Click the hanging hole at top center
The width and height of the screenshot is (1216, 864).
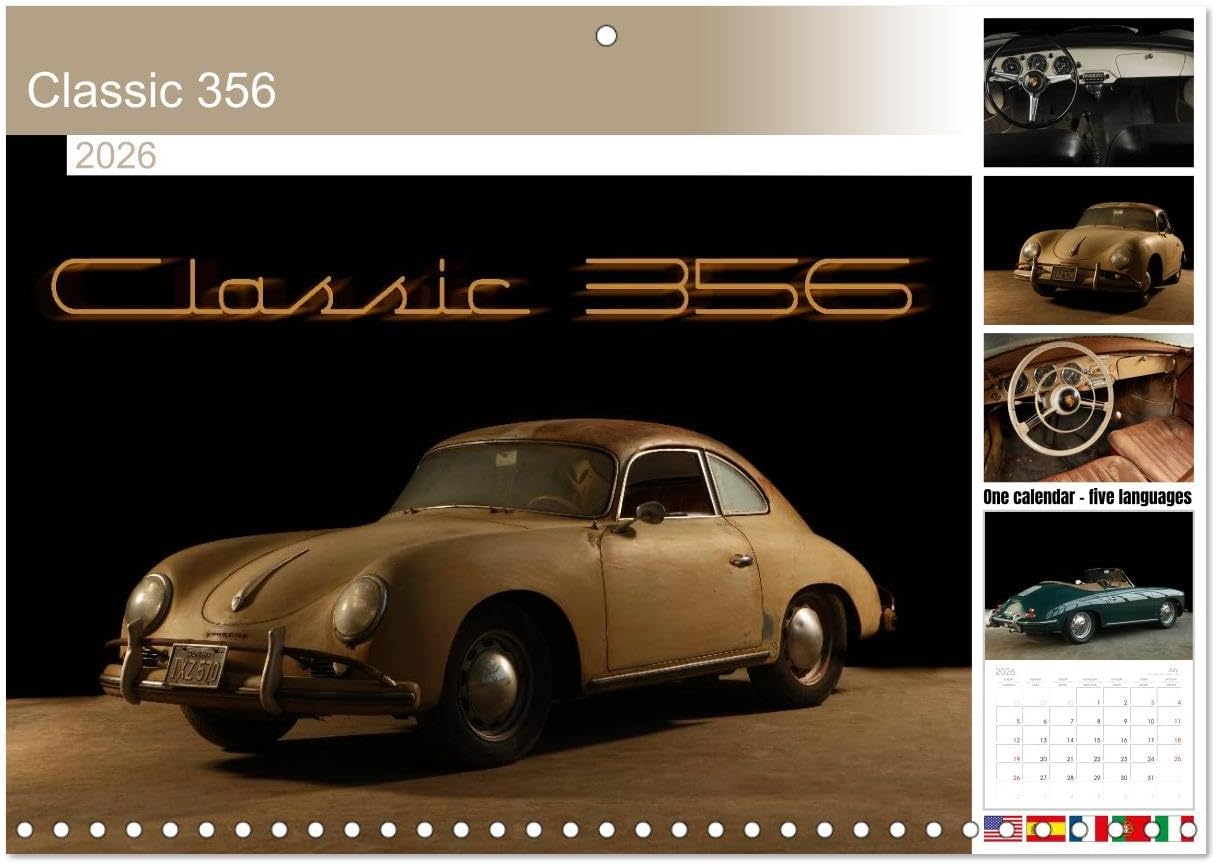point(606,36)
